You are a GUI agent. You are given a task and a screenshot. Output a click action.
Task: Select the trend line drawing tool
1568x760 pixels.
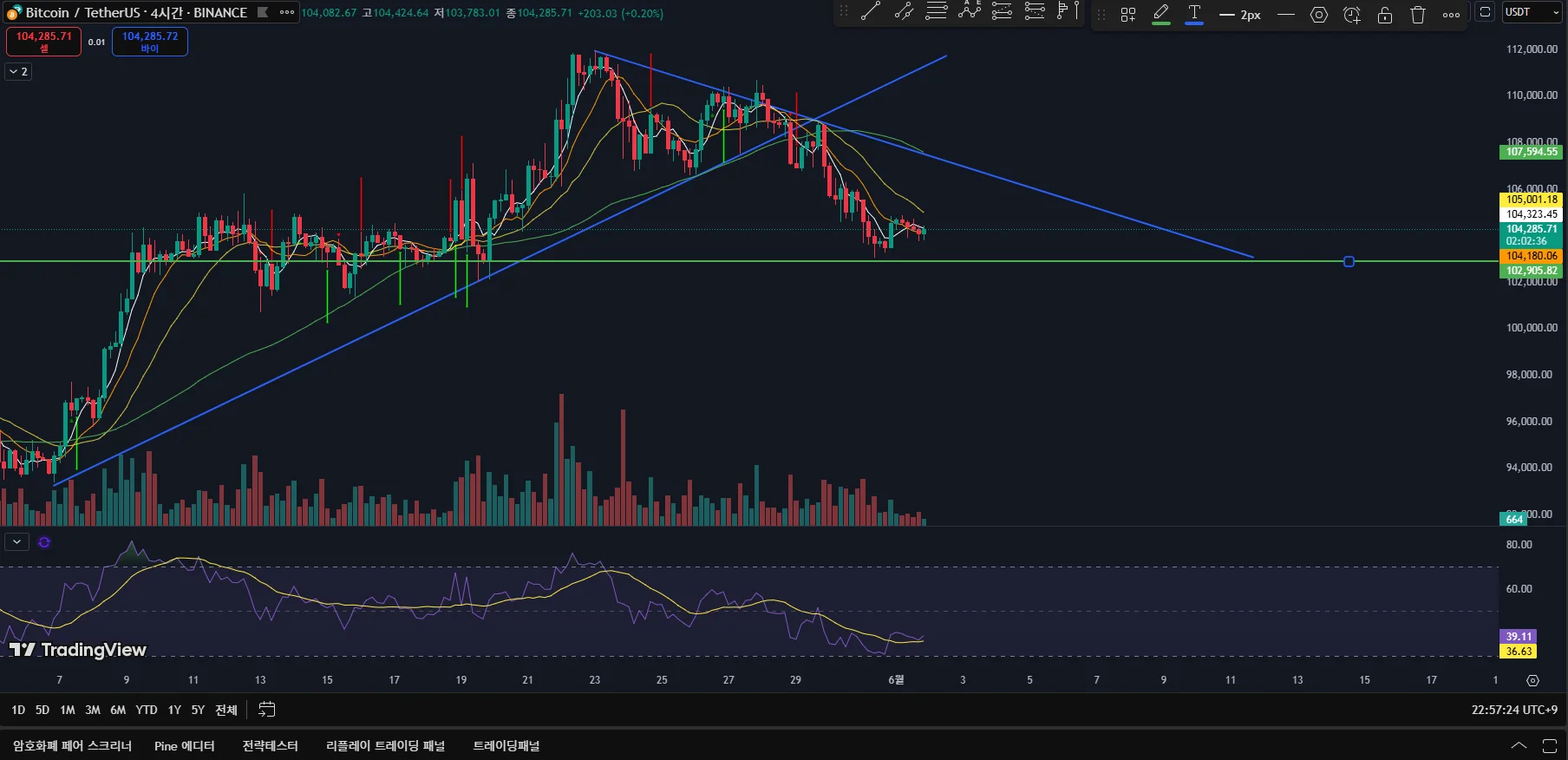click(871, 12)
